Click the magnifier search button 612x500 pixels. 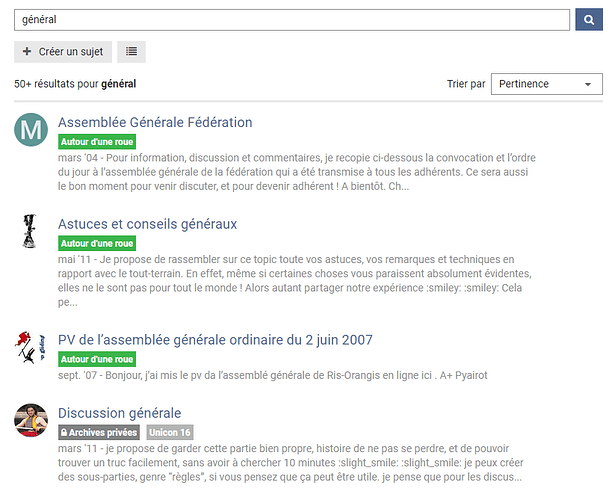589,20
